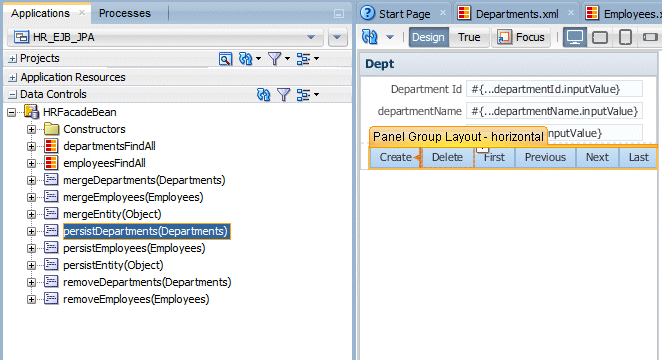
Task: Refresh the Data Controls panel
Action: pos(263,95)
